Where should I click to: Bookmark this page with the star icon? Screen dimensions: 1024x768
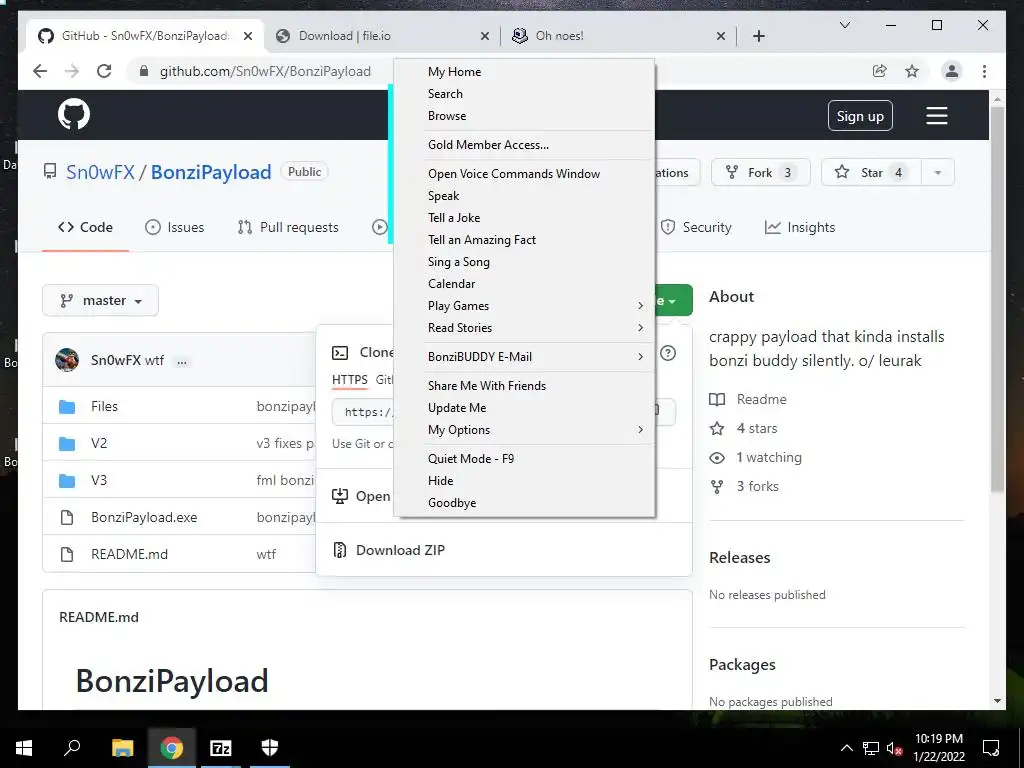912,71
